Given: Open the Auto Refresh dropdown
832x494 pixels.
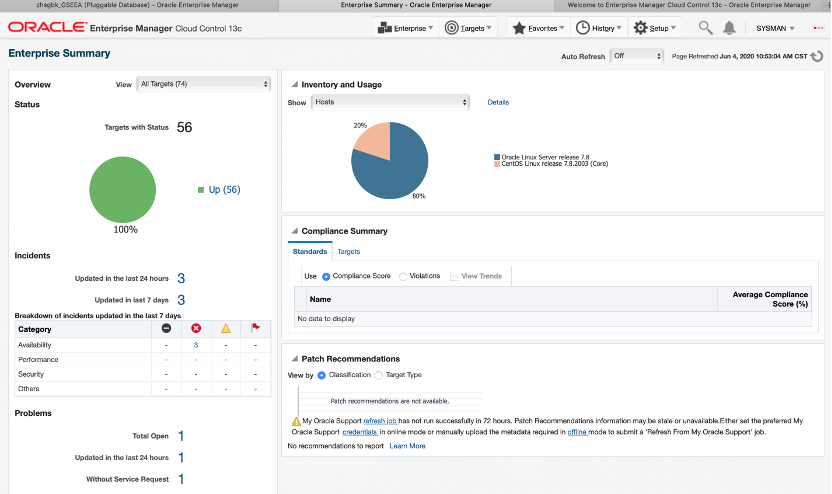Looking at the screenshot, I should [x=637, y=56].
